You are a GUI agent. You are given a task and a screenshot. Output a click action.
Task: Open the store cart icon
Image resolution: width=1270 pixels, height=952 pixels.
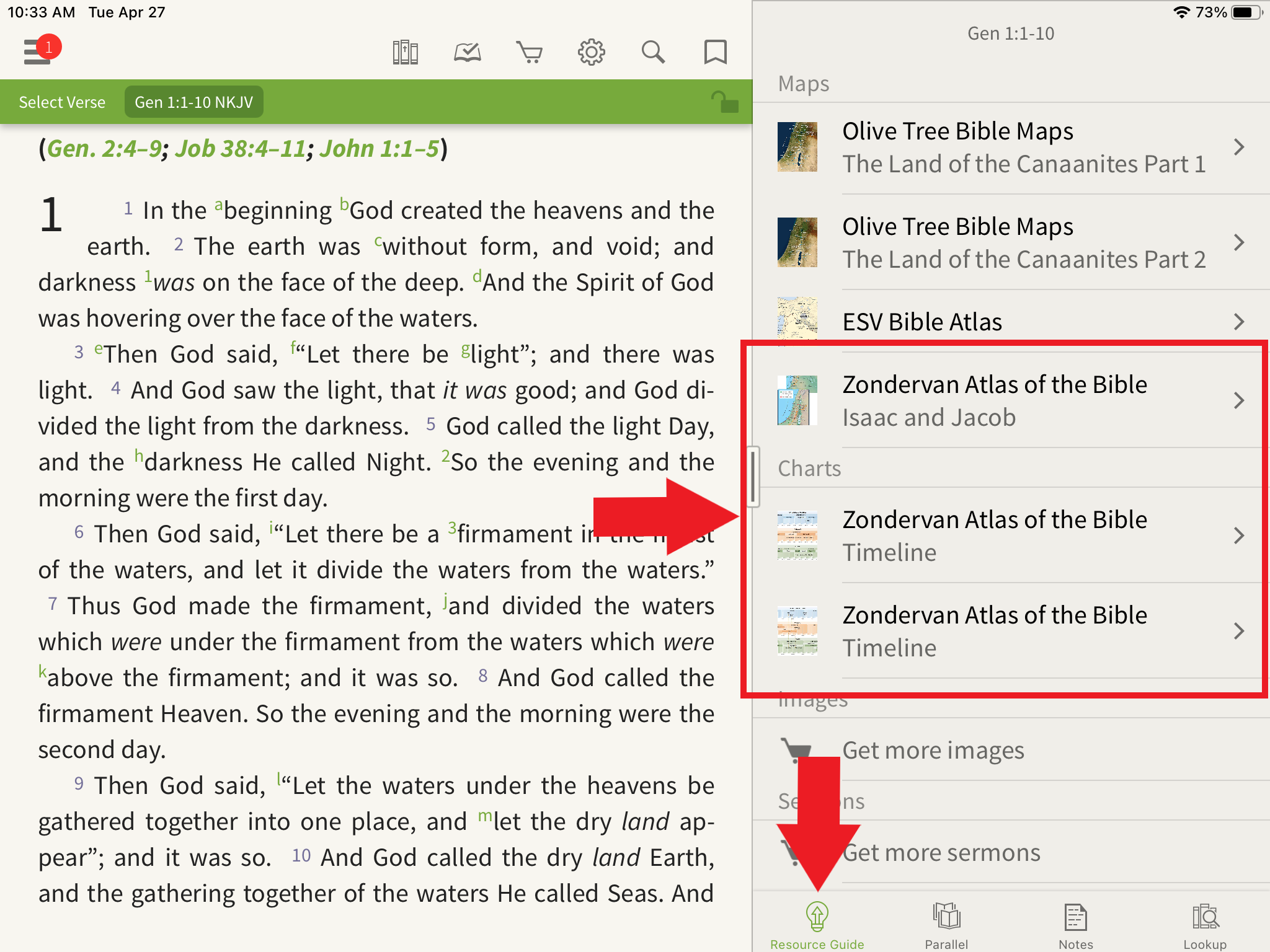click(x=530, y=53)
